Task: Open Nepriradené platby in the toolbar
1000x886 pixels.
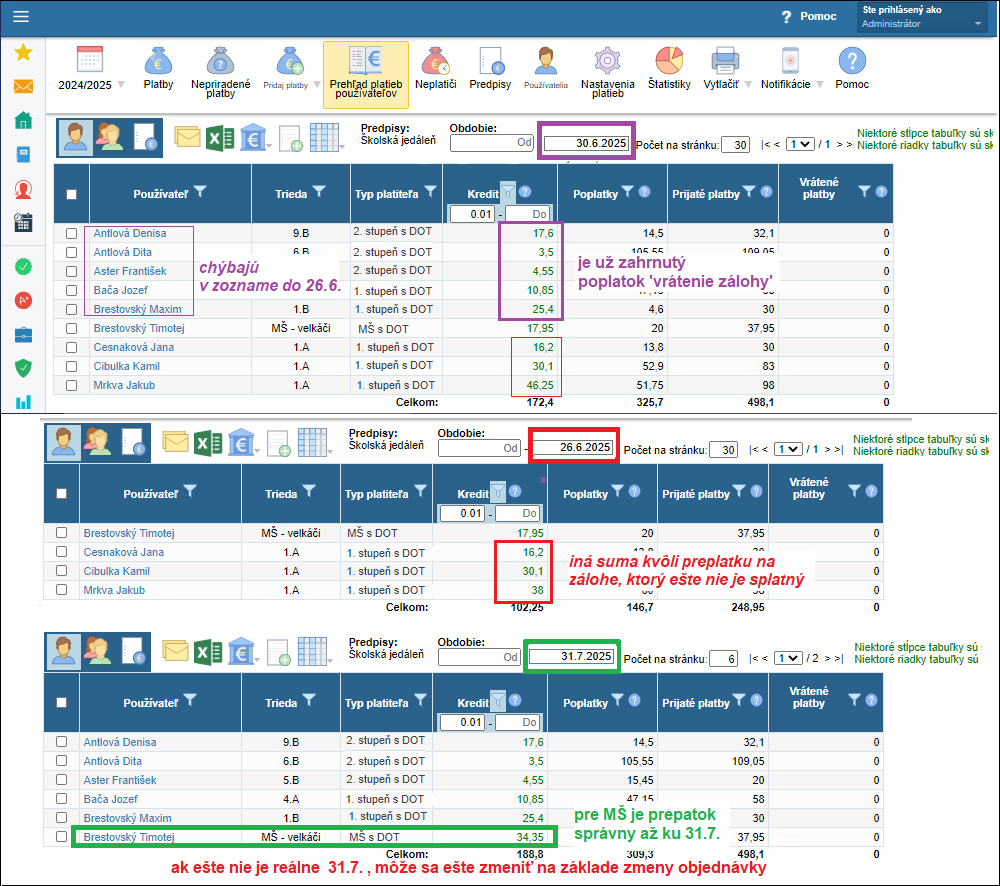Action: (221, 72)
